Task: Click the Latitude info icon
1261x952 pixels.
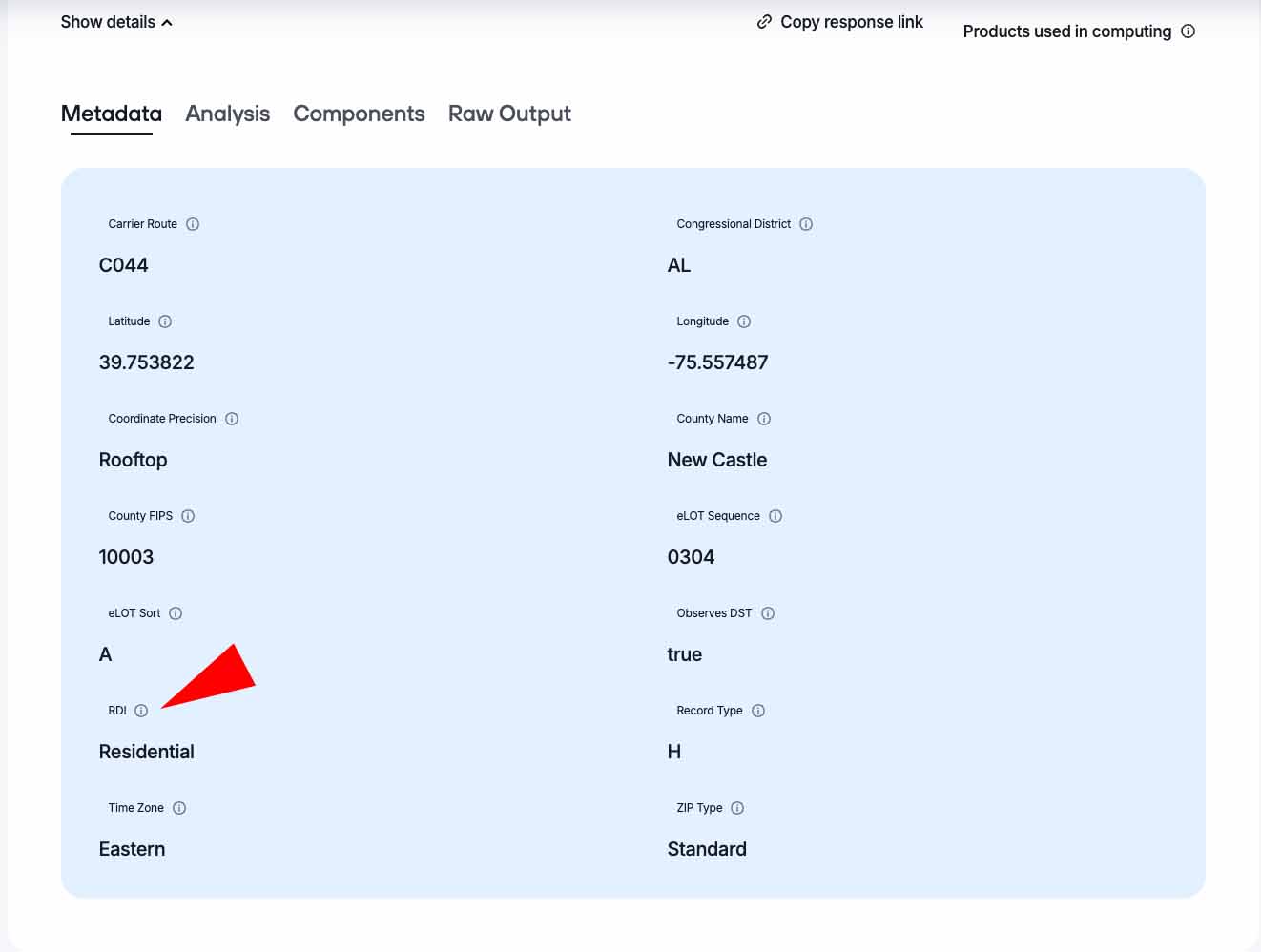Action: [x=165, y=321]
